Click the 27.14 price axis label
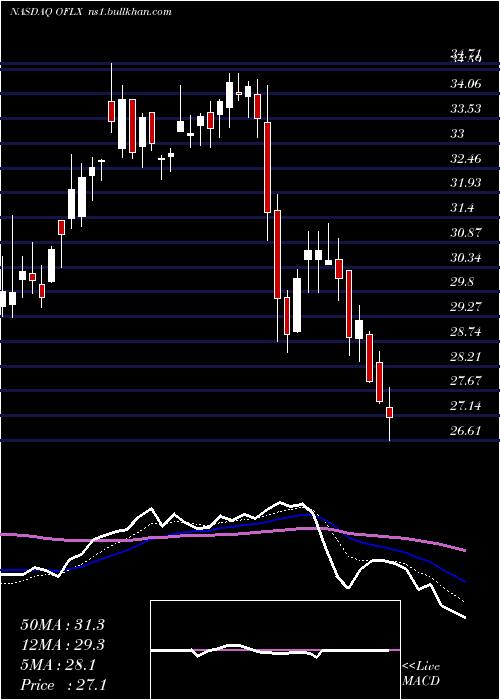Viewport: 500px width, 700px height. (x=466, y=406)
